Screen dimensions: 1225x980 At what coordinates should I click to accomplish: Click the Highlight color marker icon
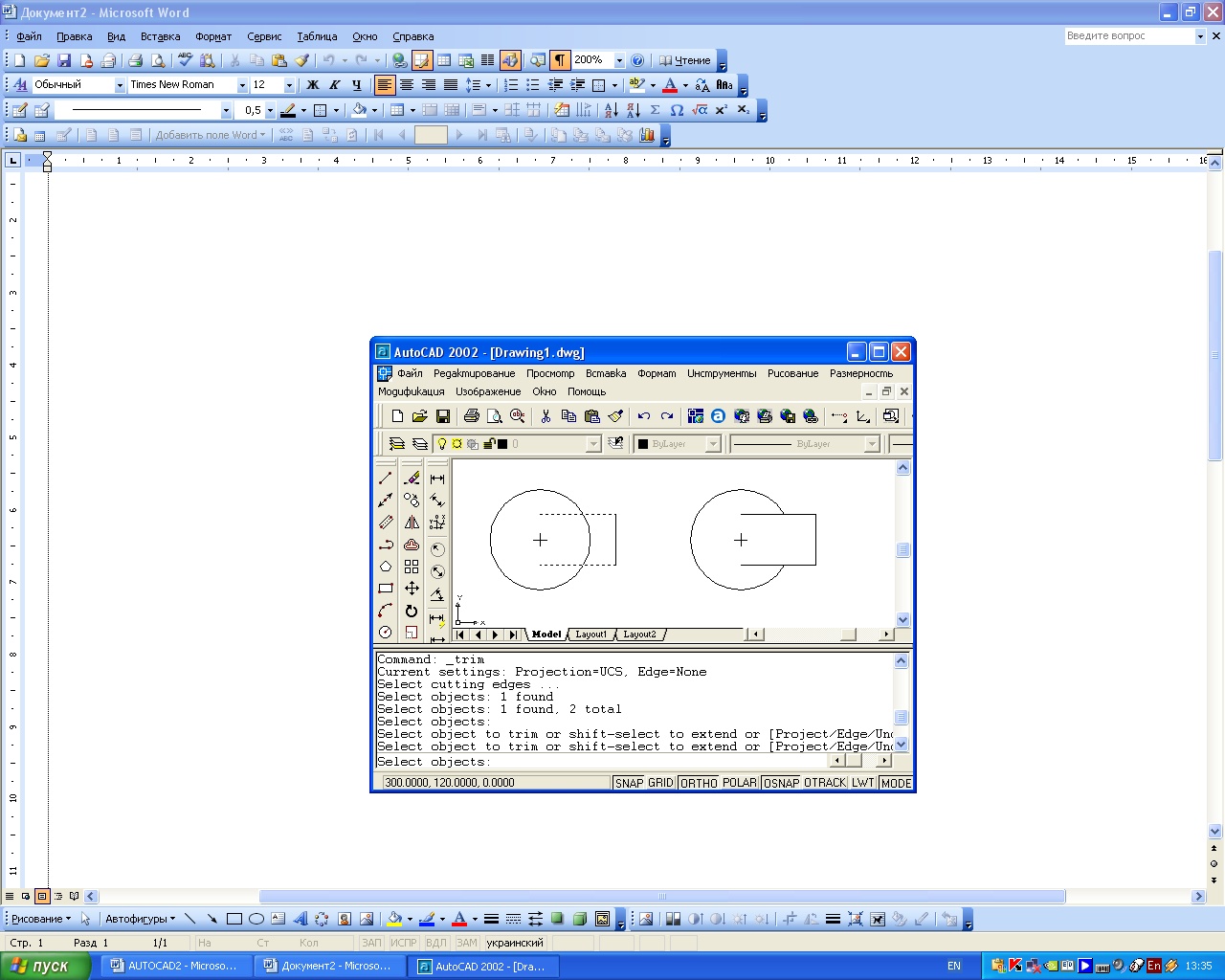(636, 85)
